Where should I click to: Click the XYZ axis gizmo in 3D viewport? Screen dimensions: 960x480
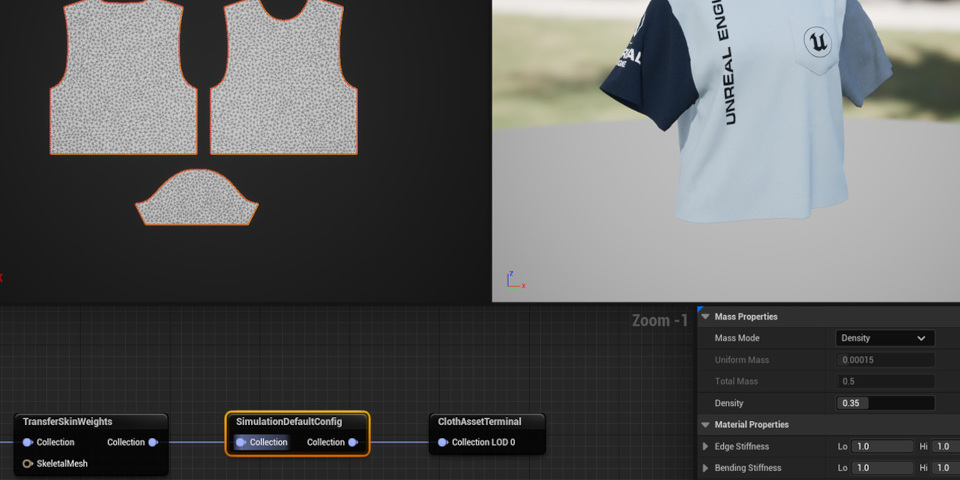(x=514, y=280)
